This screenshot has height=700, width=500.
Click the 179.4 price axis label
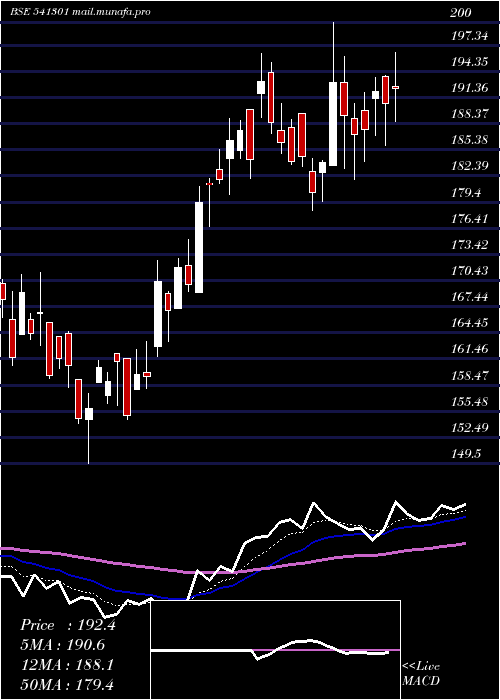tap(466, 193)
